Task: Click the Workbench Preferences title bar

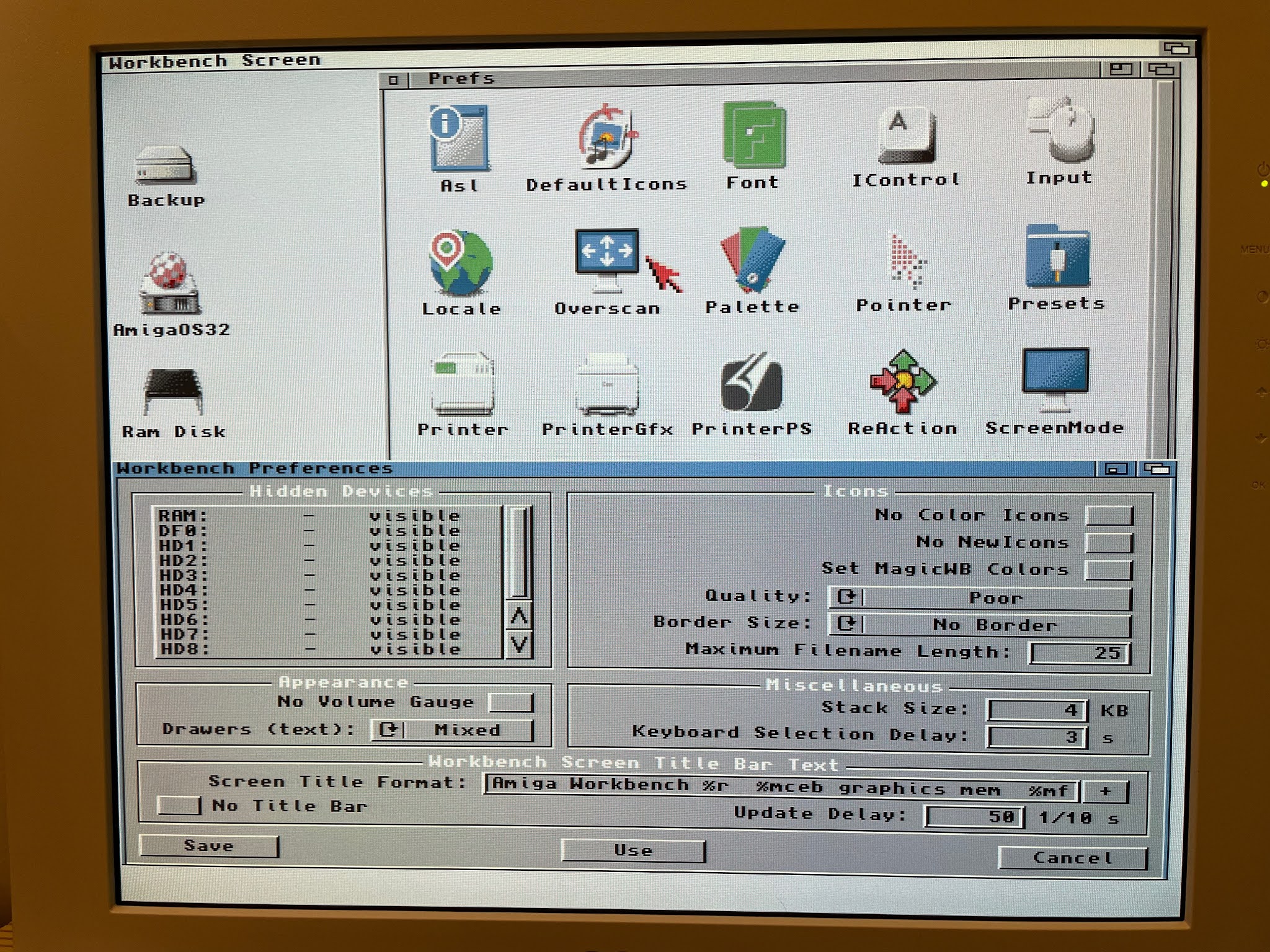Action: tap(605, 469)
